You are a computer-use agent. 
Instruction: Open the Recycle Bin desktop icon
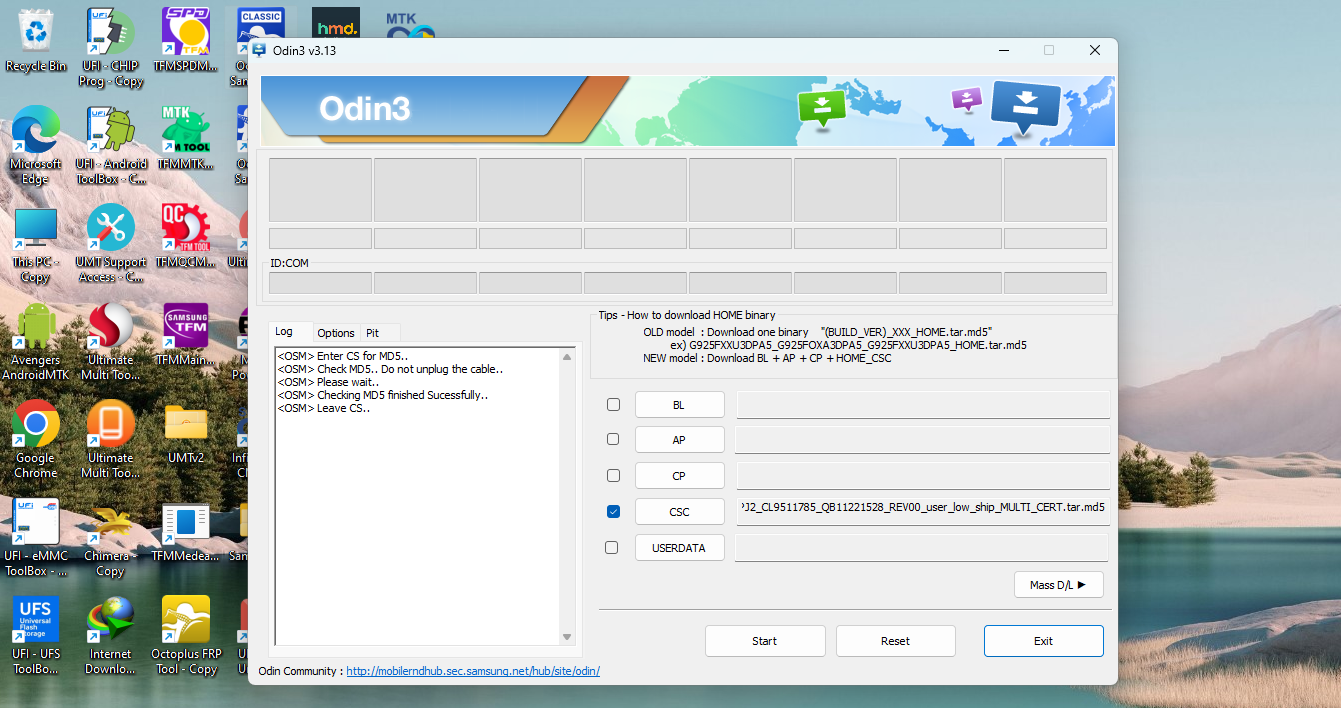point(36,33)
